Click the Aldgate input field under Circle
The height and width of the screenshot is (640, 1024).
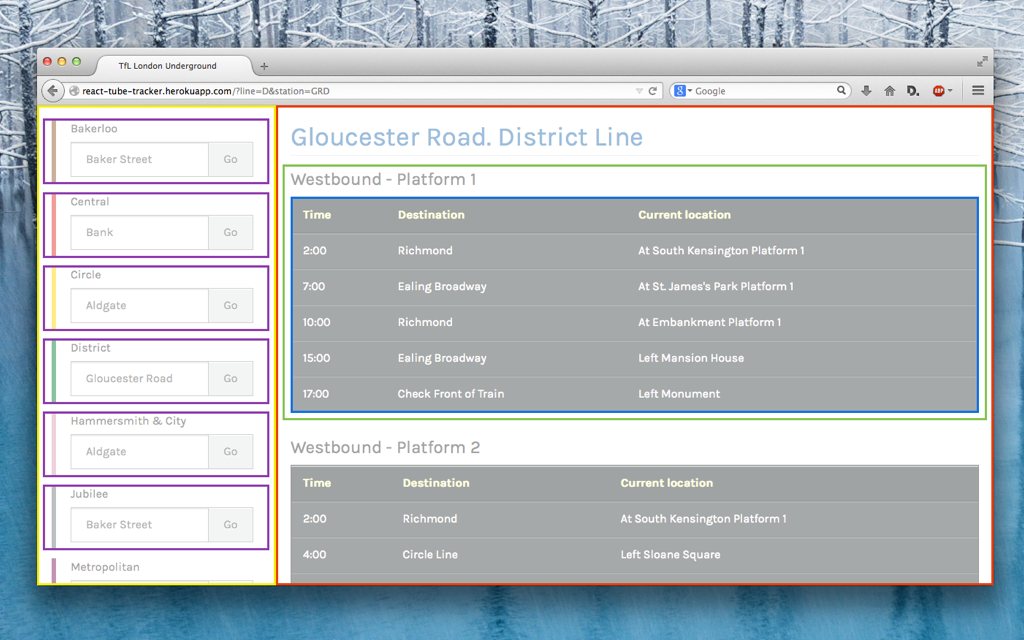point(138,305)
